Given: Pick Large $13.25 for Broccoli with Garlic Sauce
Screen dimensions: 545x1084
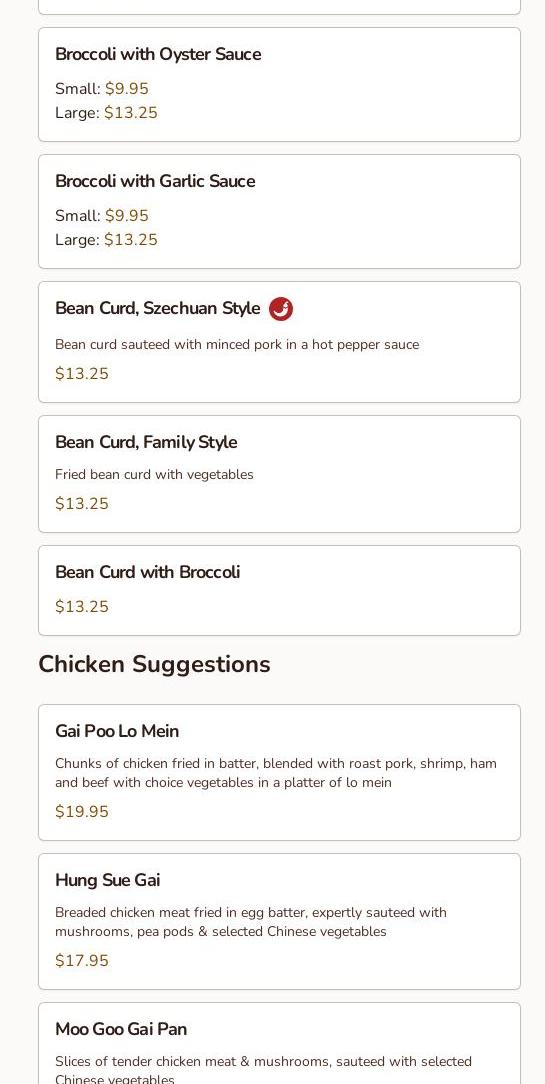Looking at the screenshot, I should (x=107, y=240).
